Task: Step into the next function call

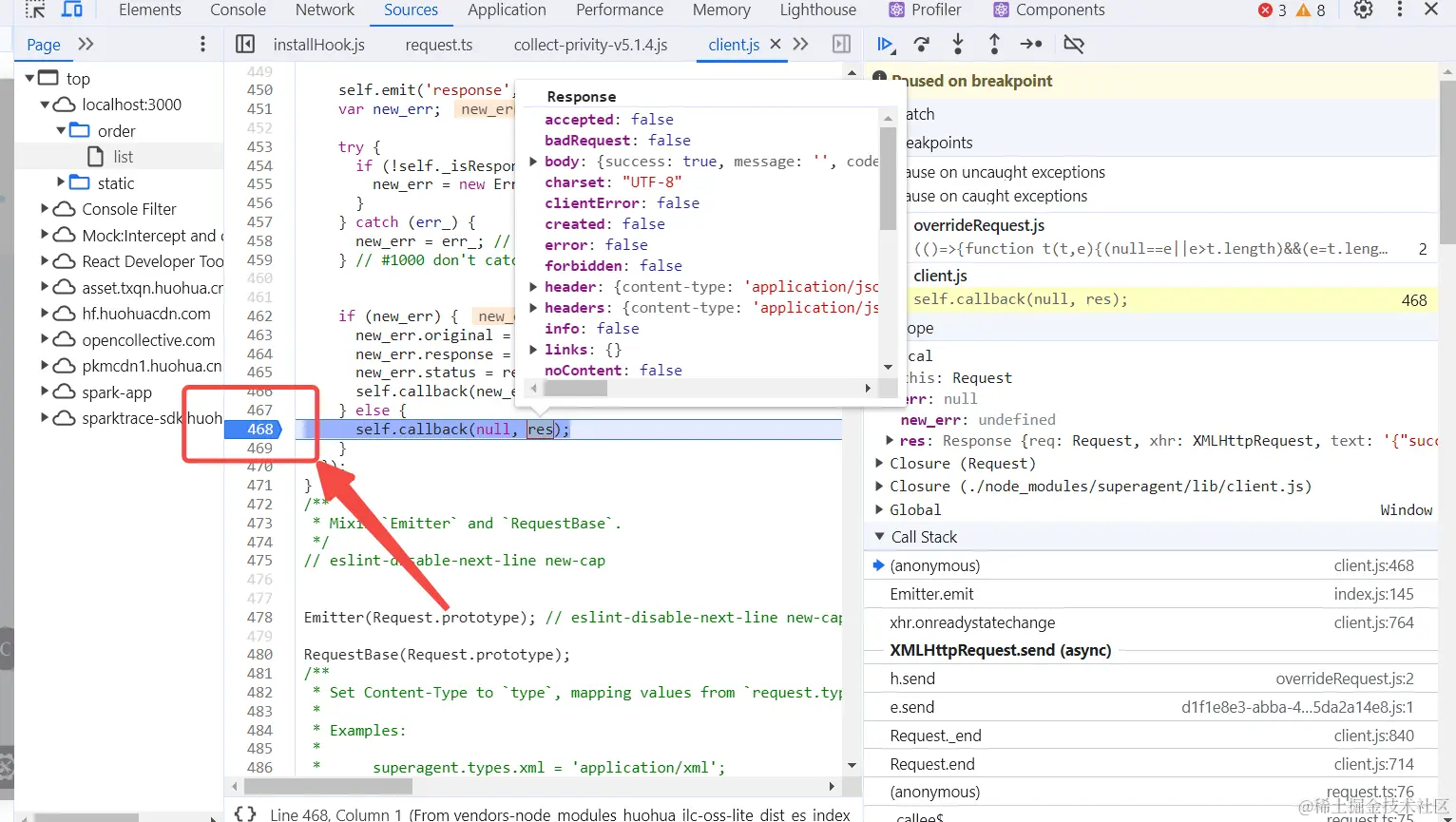Action: [958, 45]
